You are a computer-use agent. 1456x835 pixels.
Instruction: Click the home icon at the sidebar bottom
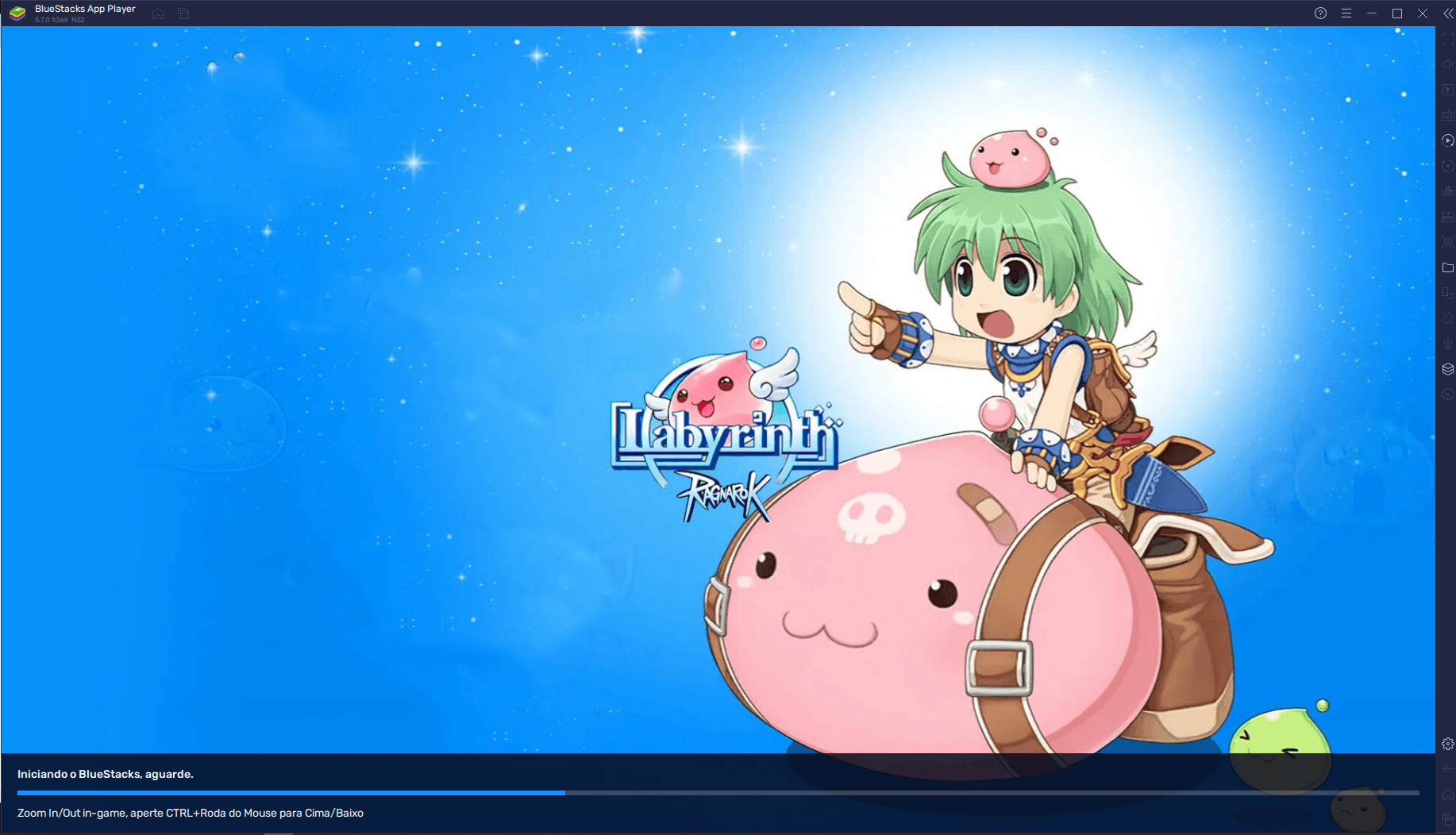(1448, 795)
